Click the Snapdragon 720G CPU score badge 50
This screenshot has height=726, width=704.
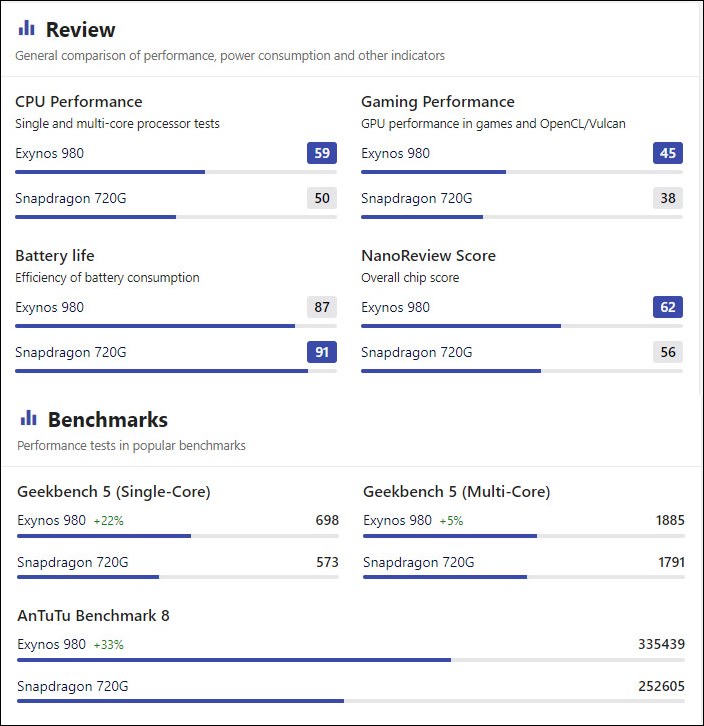pos(322,198)
